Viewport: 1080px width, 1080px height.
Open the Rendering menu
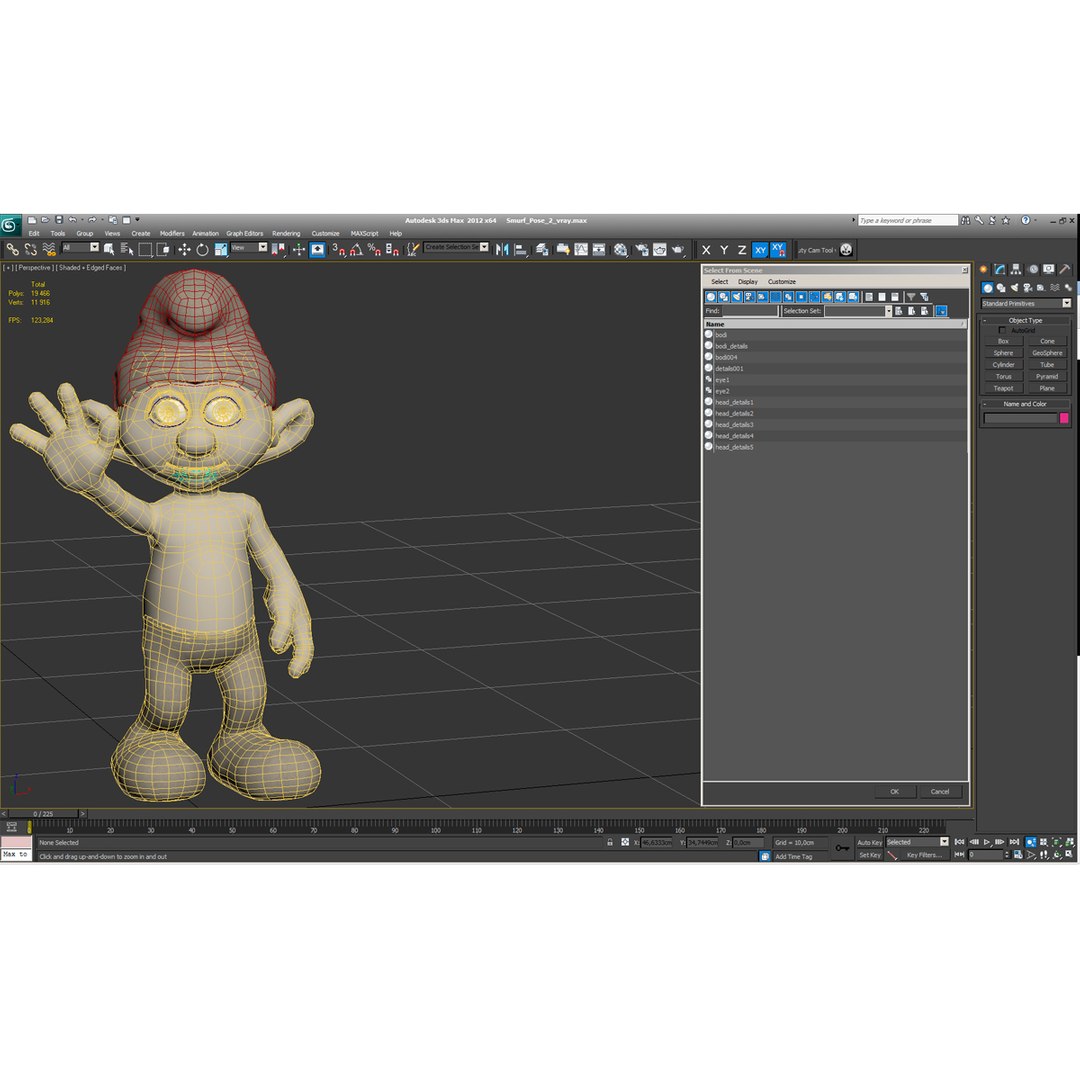[286, 233]
